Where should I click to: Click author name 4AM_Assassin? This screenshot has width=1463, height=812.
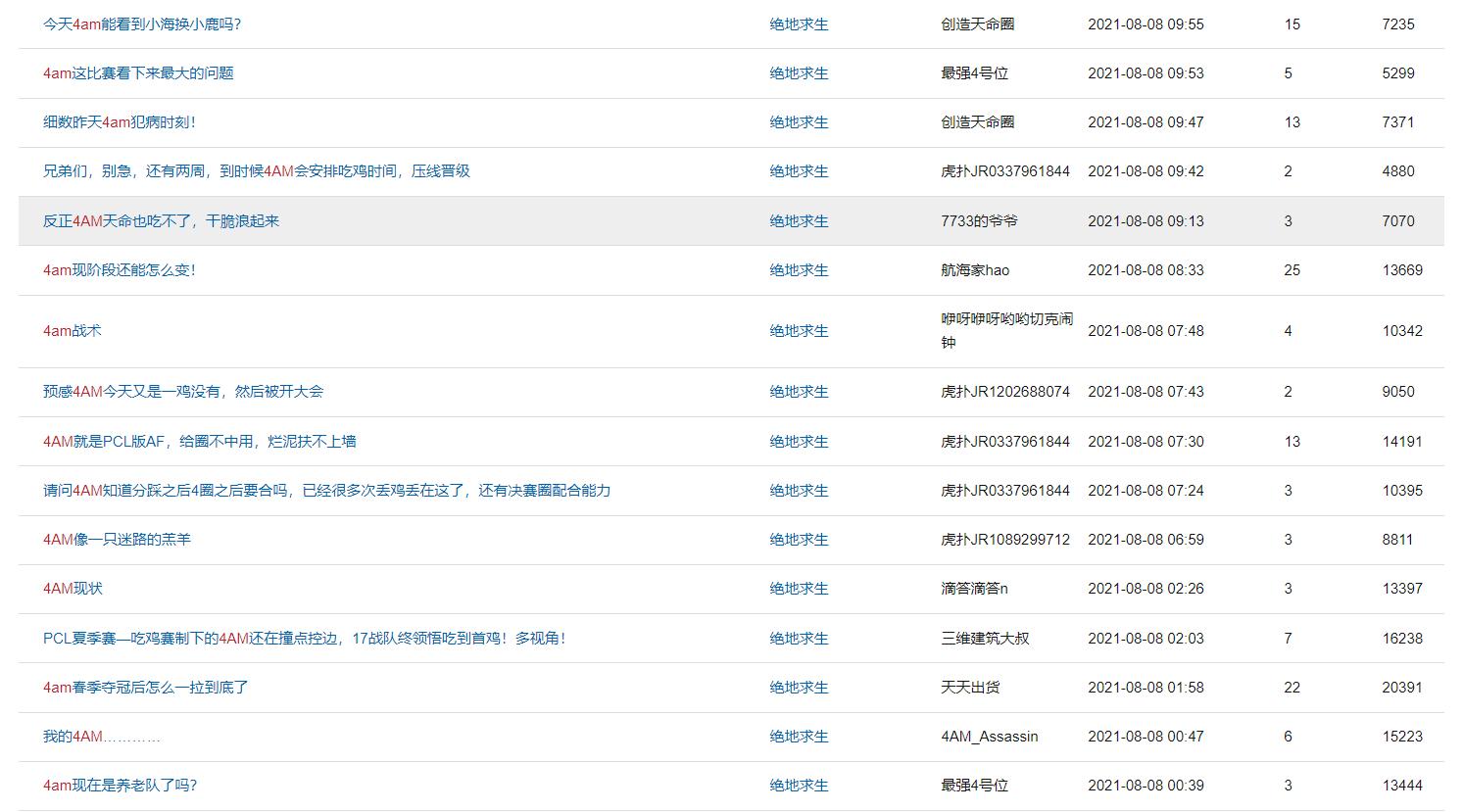tap(989, 737)
